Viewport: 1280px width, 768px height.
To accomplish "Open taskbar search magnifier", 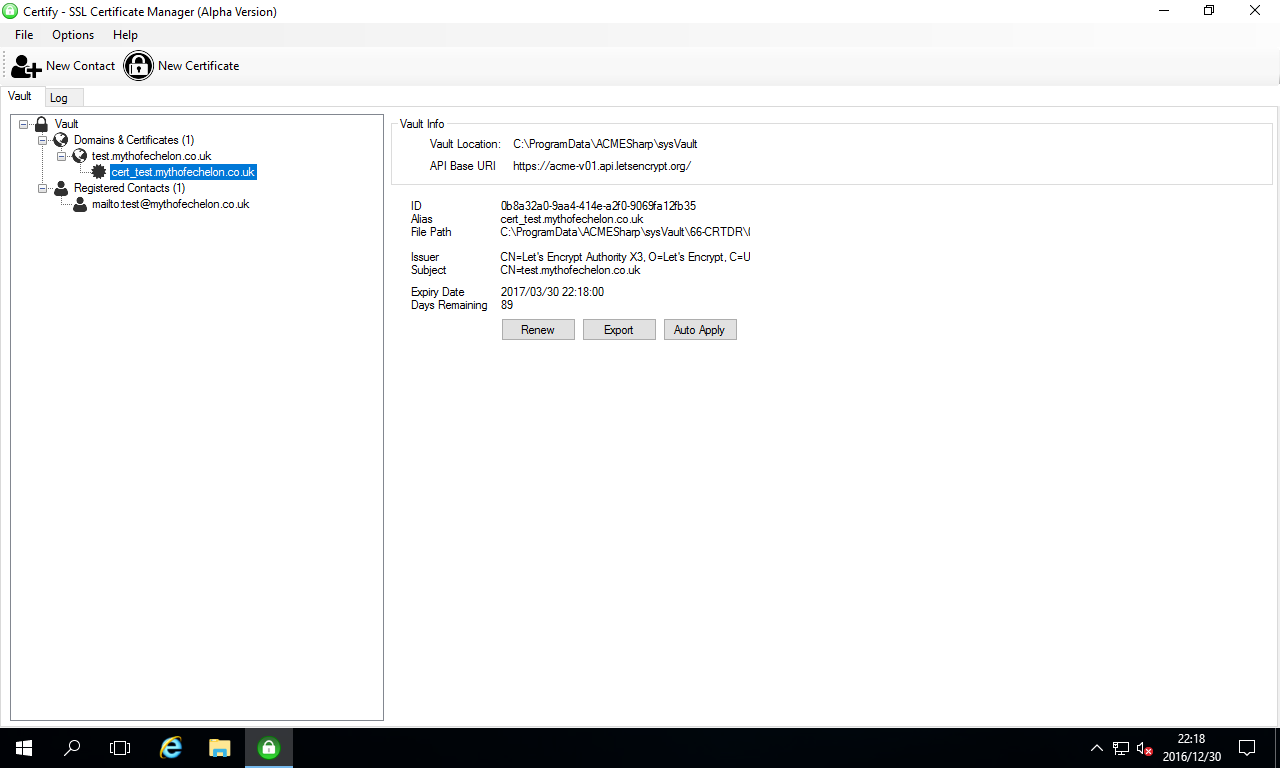I will pos(72,747).
